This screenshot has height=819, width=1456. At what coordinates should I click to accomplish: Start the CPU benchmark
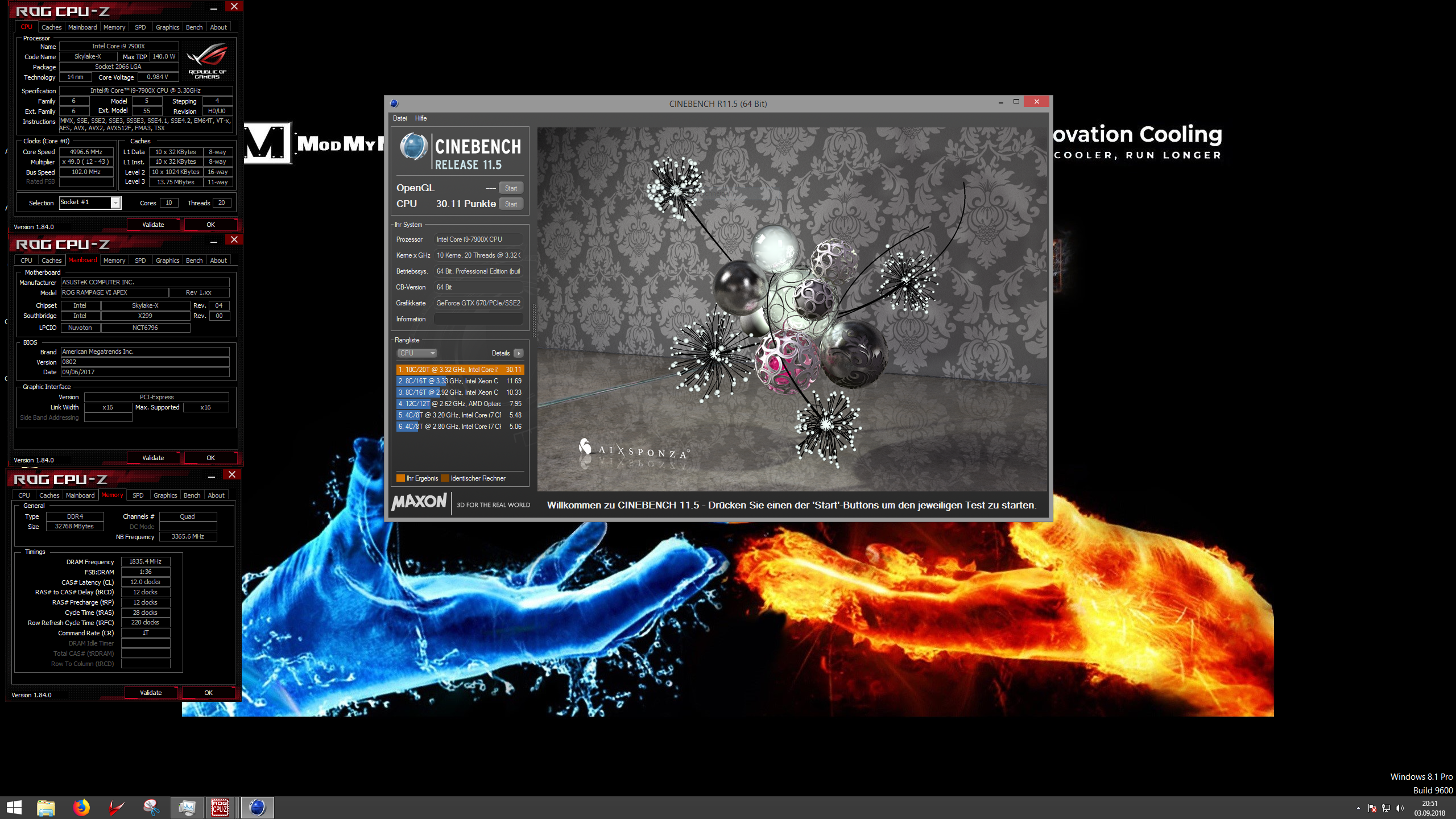[511, 204]
